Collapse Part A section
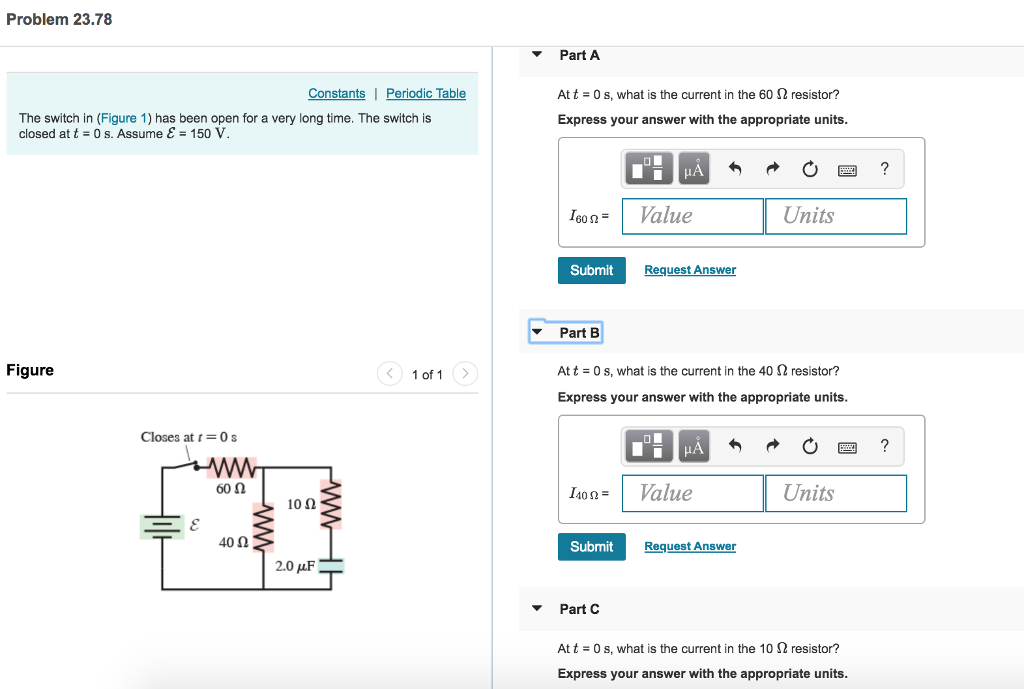The width and height of the screenshot is (1024, 689). point(537,55)
